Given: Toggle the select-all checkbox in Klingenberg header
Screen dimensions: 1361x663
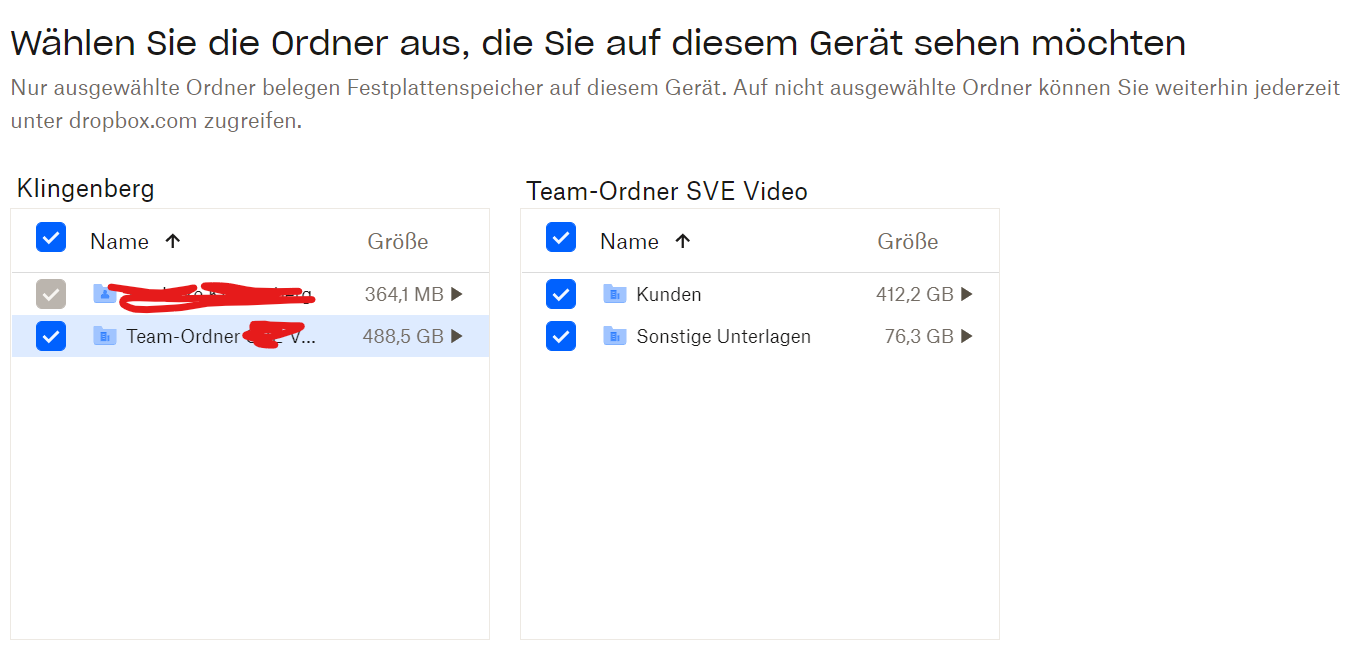Looking at the screenshot, I should click(51, 237).
